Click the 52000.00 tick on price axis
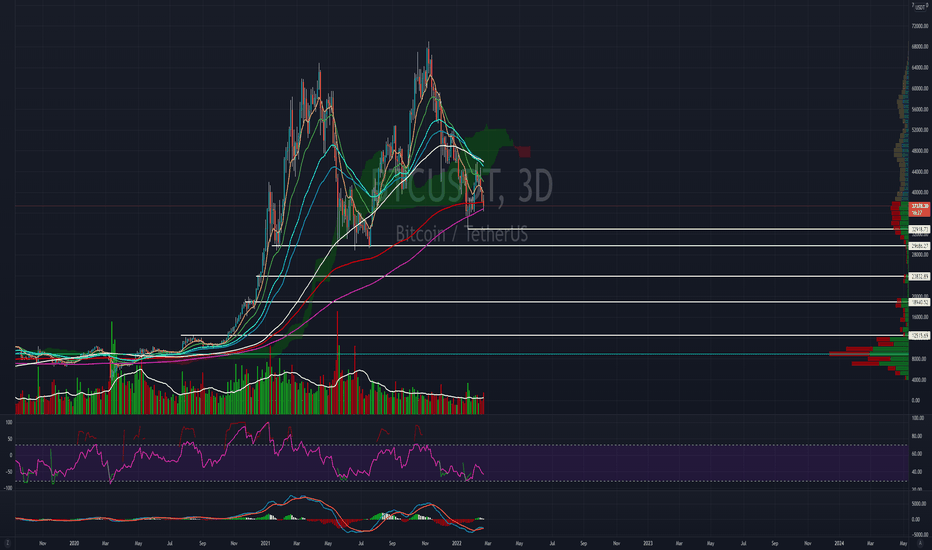This screenshot has width=932, height=550. pyautogui.click(x=920, y=130)
